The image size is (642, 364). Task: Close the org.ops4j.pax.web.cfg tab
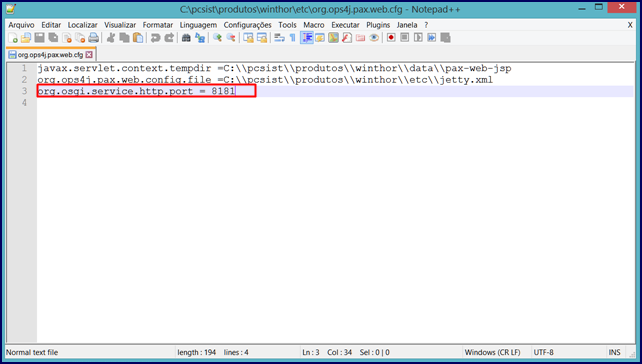(x=89, y=54)
